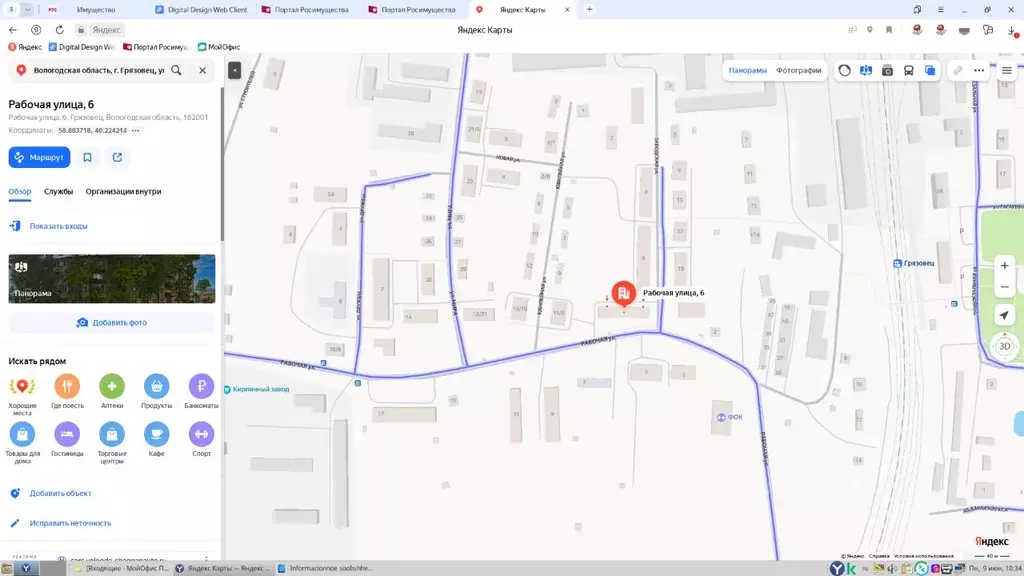Open Портал Росимущ bookmark in bookmarks bar
This screenshot has width=1024, height=576.
[156, 47]
